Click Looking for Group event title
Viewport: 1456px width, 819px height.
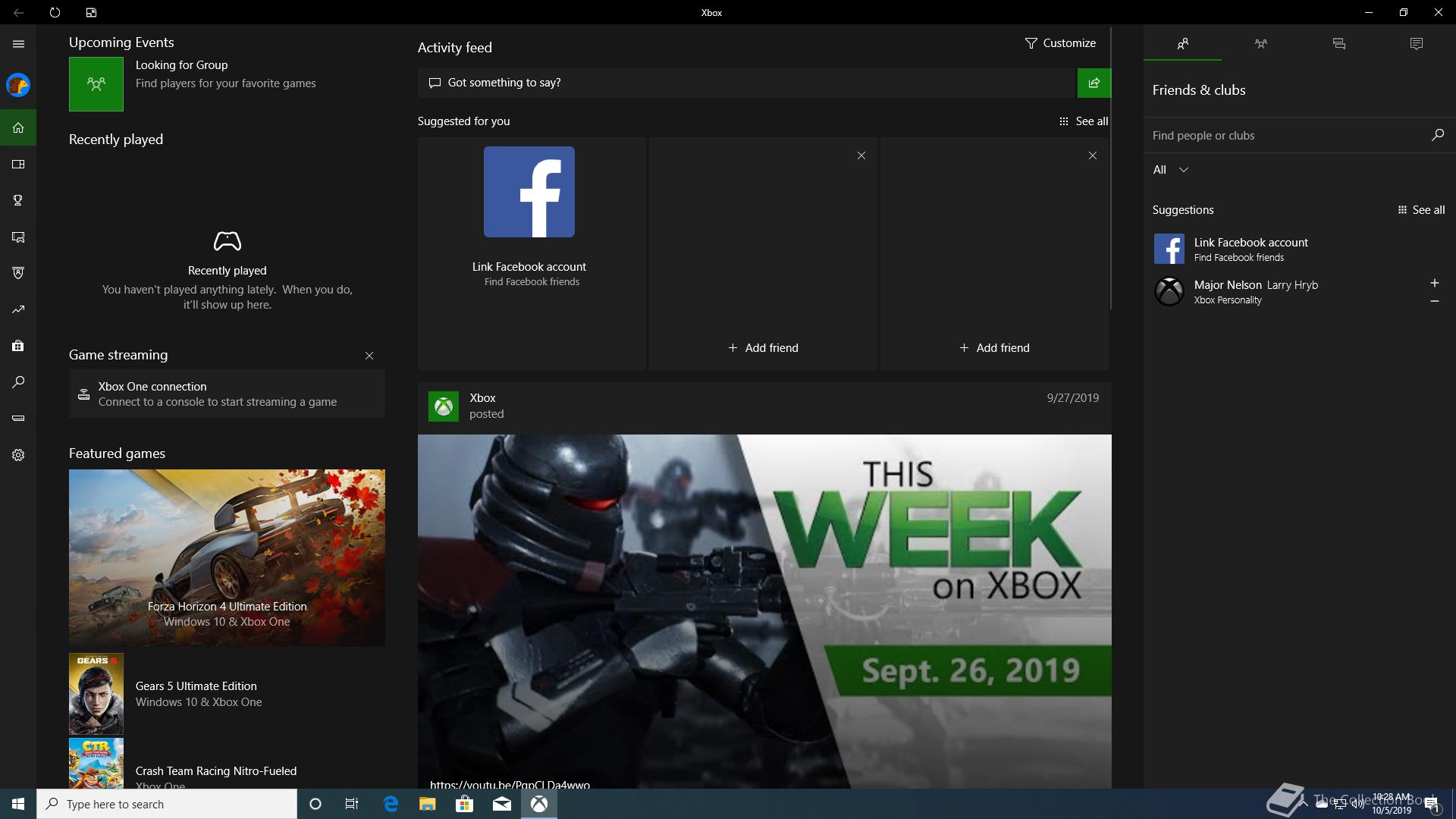181,65
